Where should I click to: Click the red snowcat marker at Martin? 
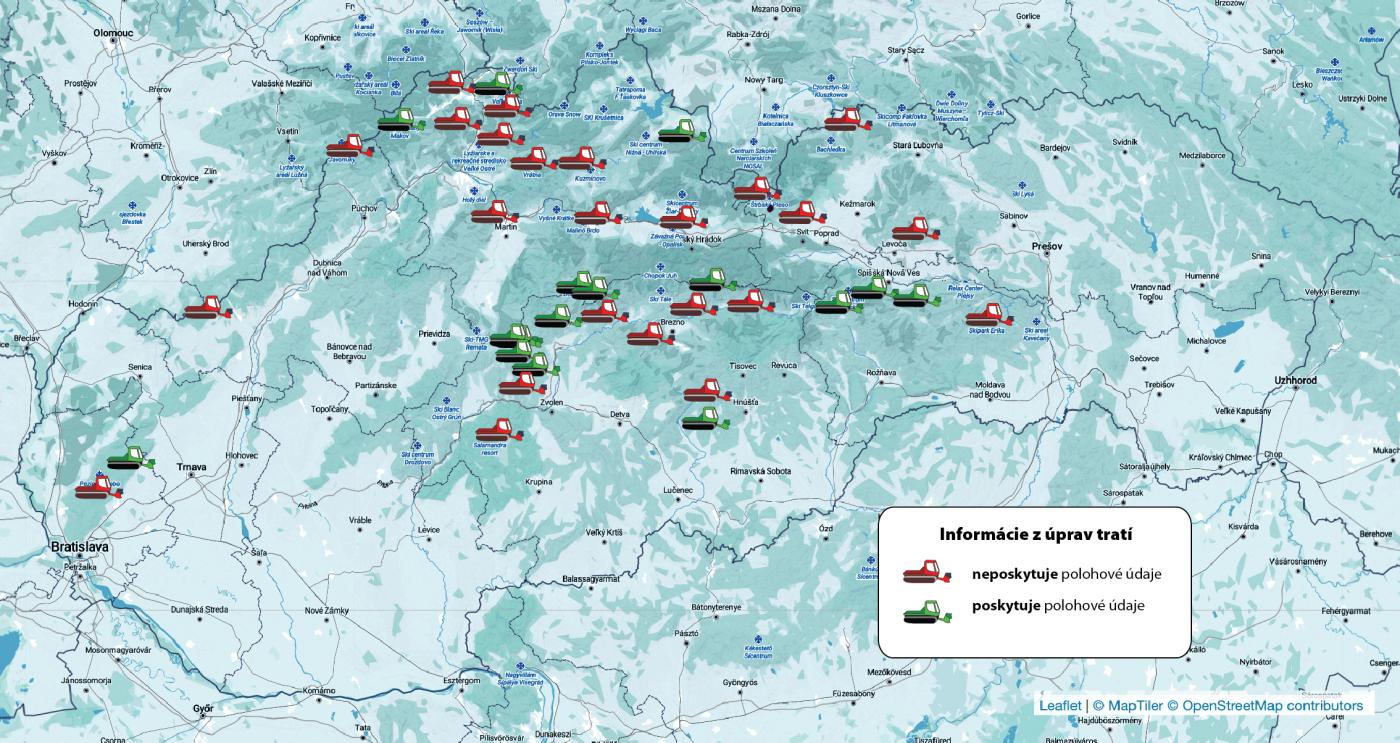coord(495,212)
